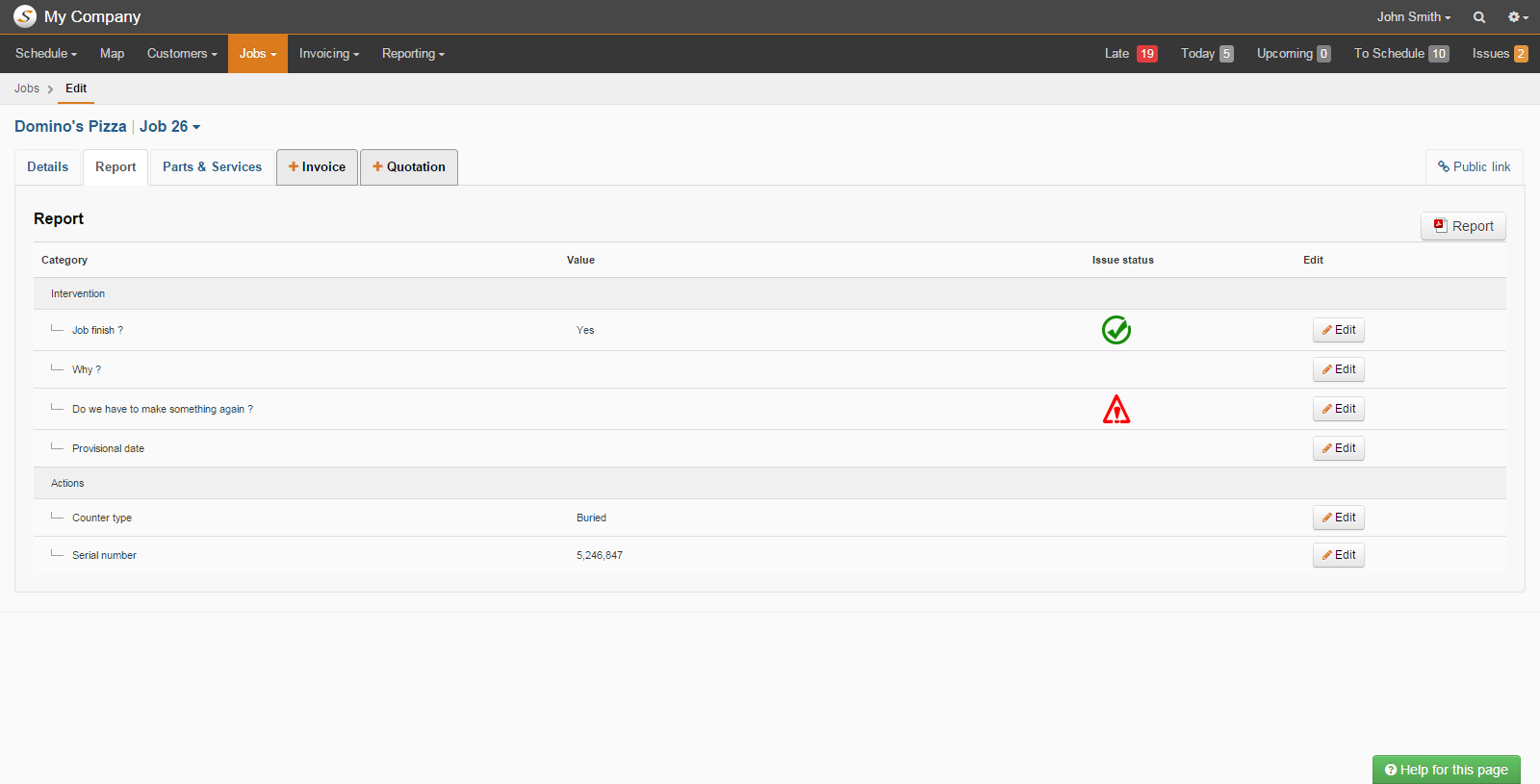
Task: Open Help for this page
Action: tap(1447, 770)
